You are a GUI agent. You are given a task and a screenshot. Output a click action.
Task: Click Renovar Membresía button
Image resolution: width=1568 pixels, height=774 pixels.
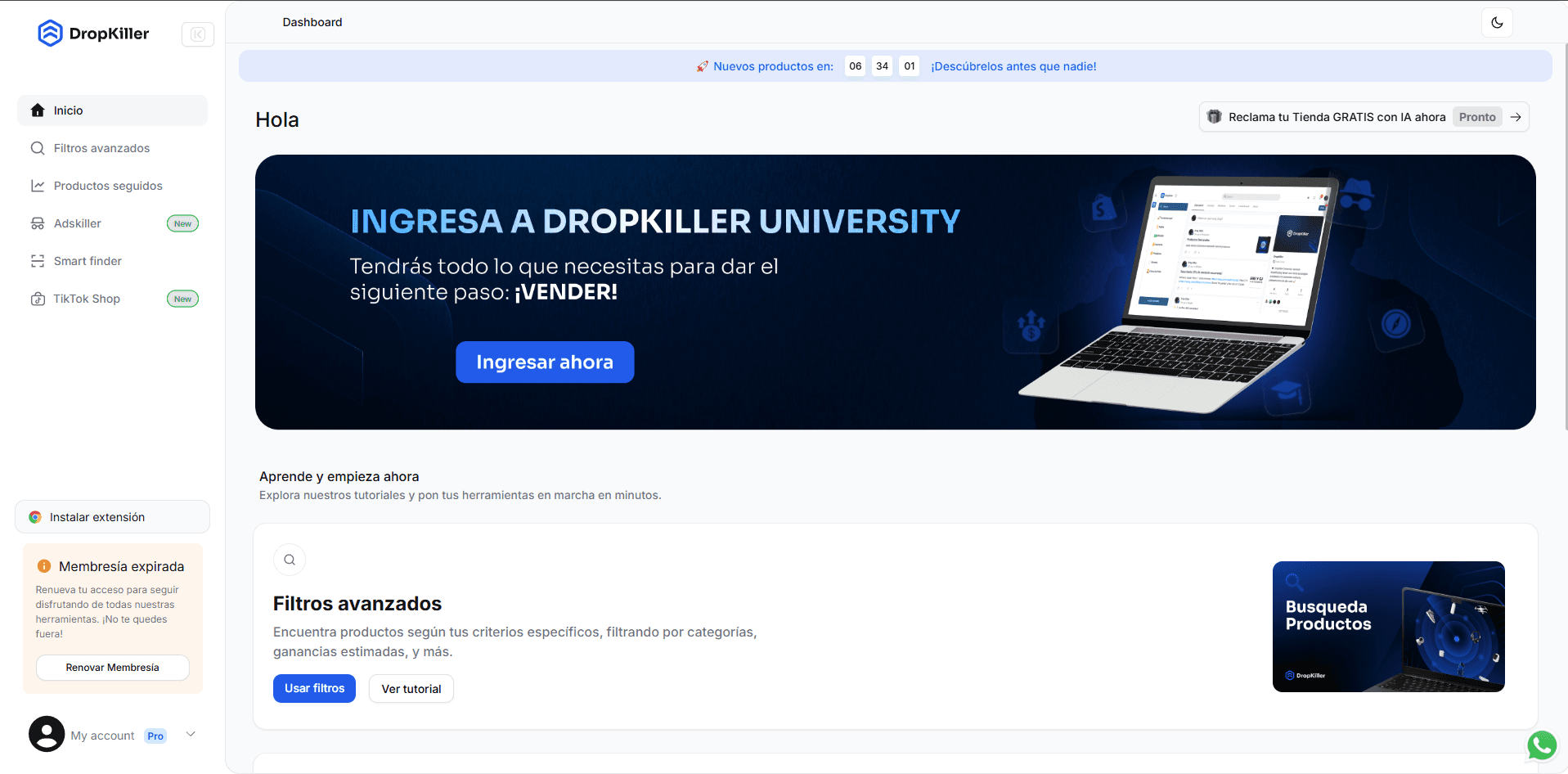(113, 668)
